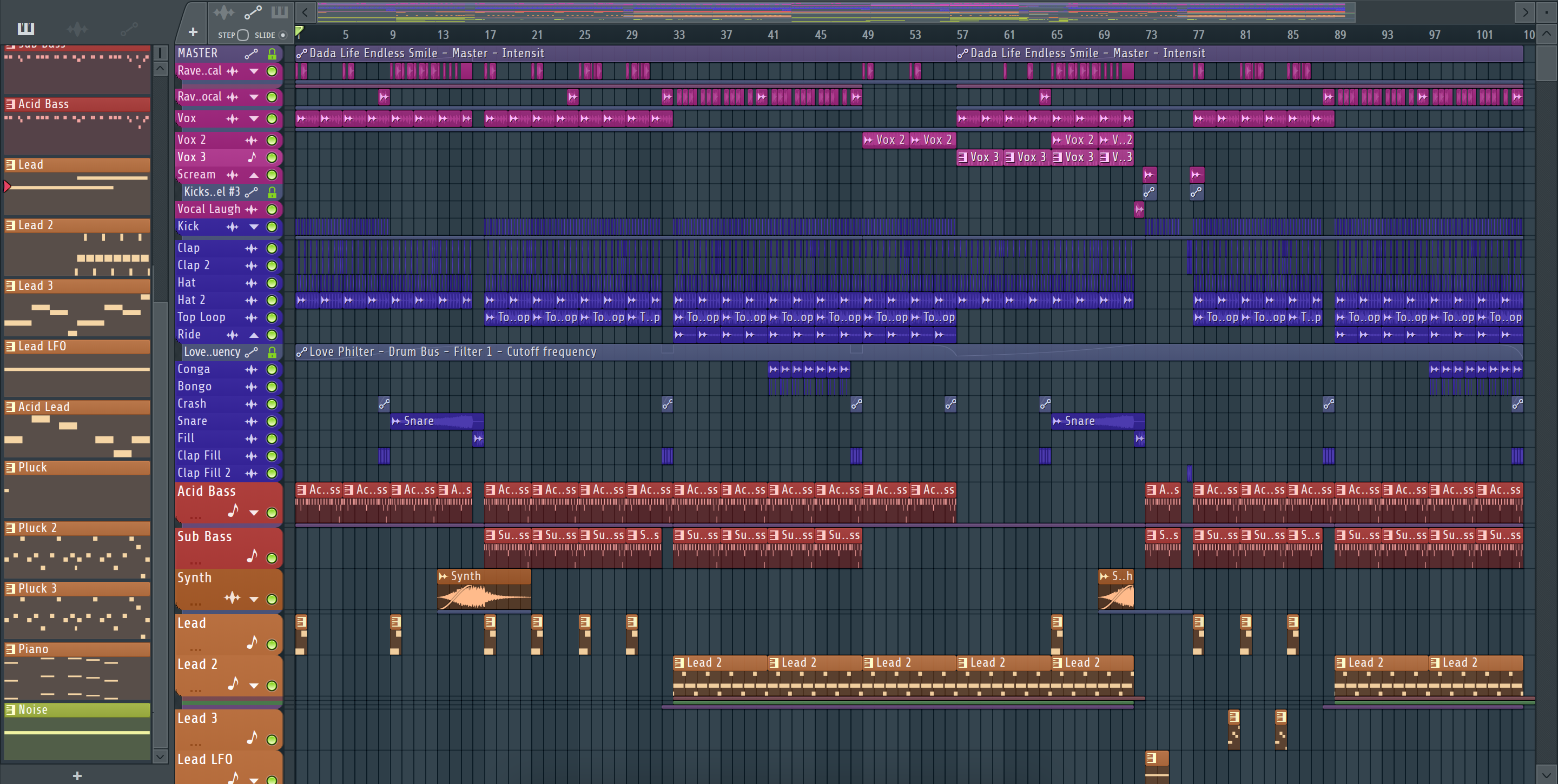Collapse the Ride track group arrow

click(x=254, y=335)
